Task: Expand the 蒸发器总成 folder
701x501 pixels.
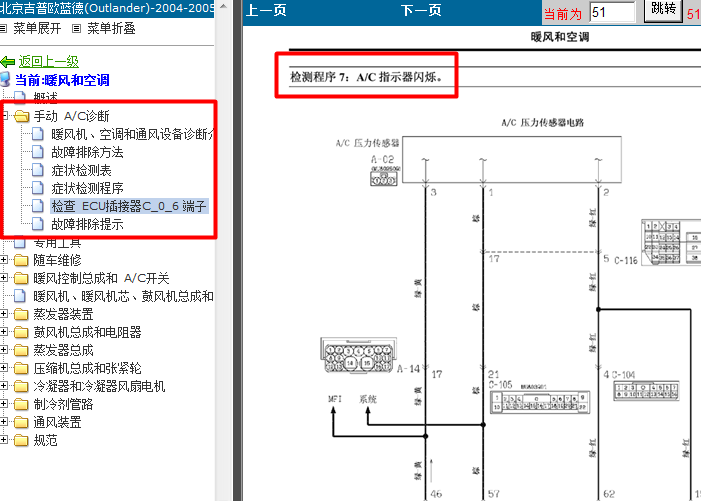Action: 4,349
